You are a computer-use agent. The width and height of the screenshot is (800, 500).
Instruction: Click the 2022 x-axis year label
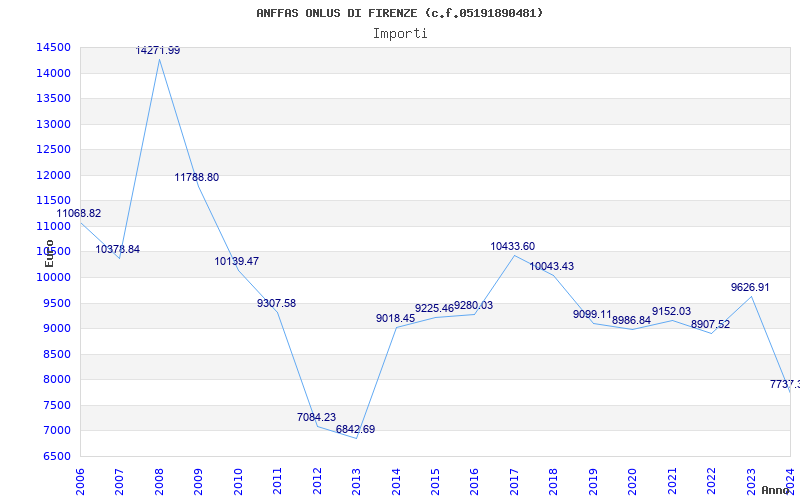tap(712, 481)
